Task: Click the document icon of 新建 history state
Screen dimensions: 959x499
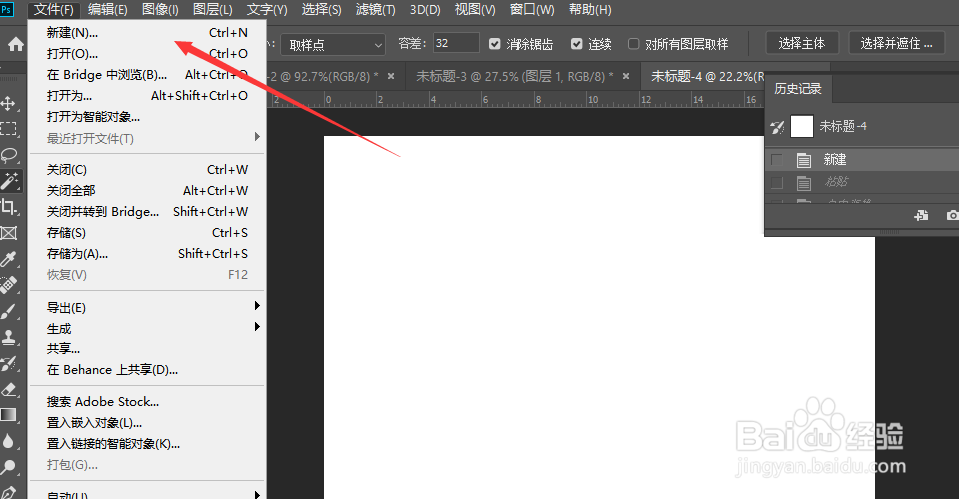Action: (804, 160)
